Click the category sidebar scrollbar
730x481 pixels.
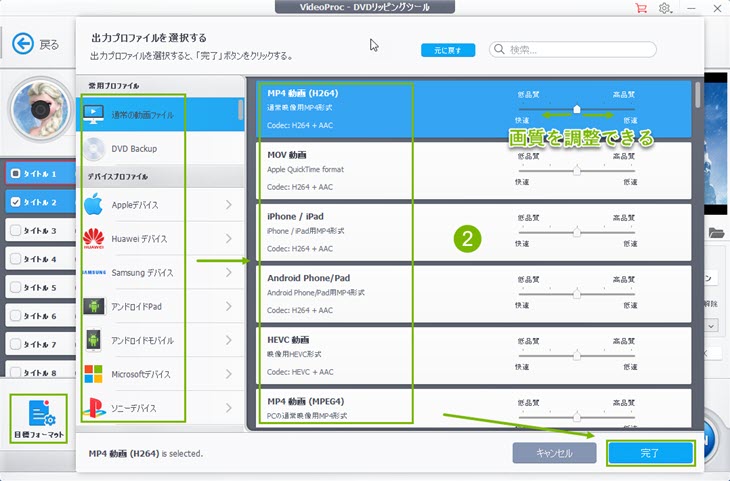(x=240, y=110)
